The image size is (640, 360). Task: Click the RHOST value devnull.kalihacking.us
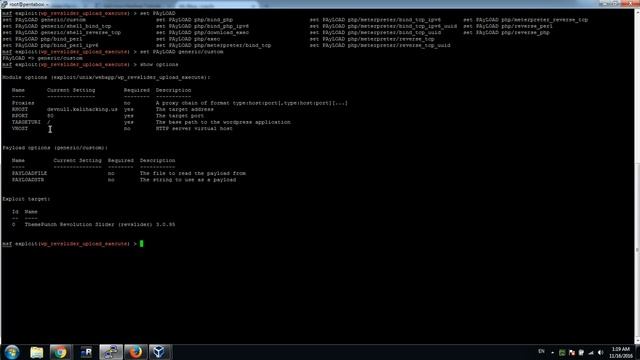[82, 109]
